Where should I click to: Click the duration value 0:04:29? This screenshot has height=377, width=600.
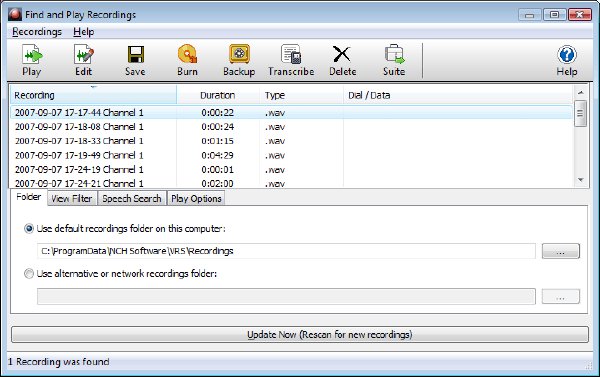coord(217,155)
